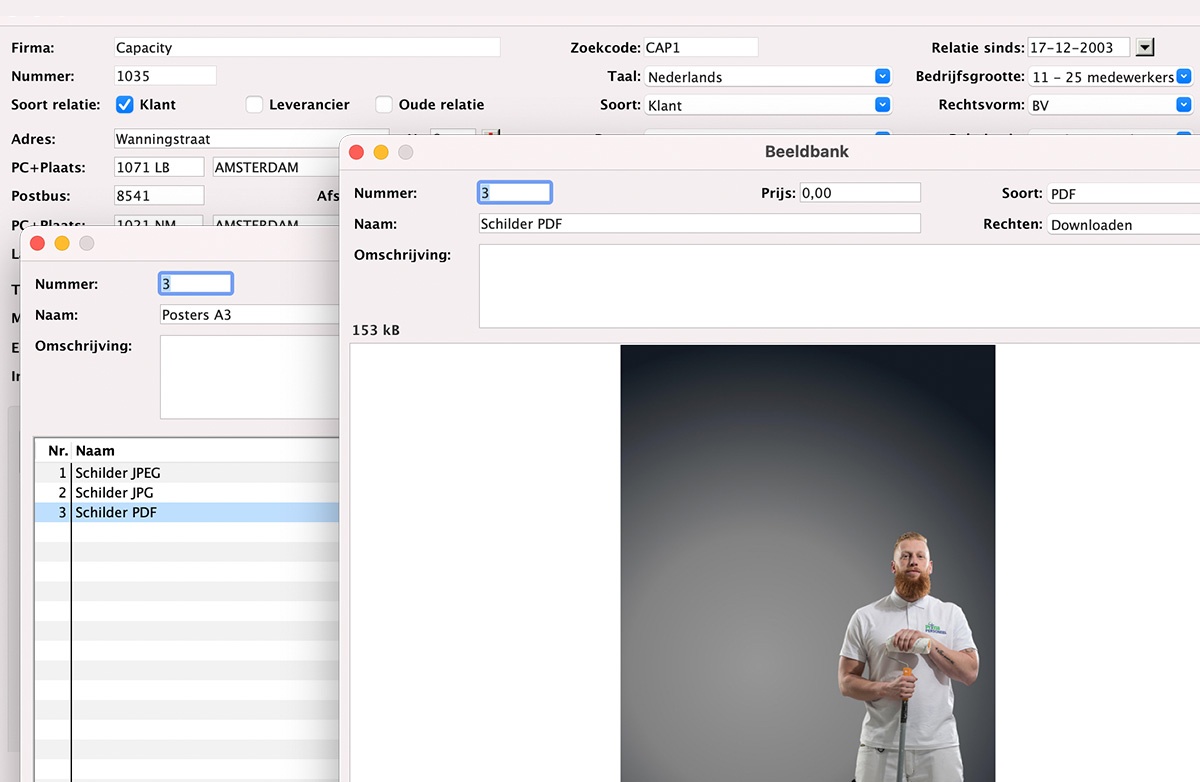Screen dimensions: 1200x782
Task: Click the Relatie sinds date field
Action: [1079, 47]
